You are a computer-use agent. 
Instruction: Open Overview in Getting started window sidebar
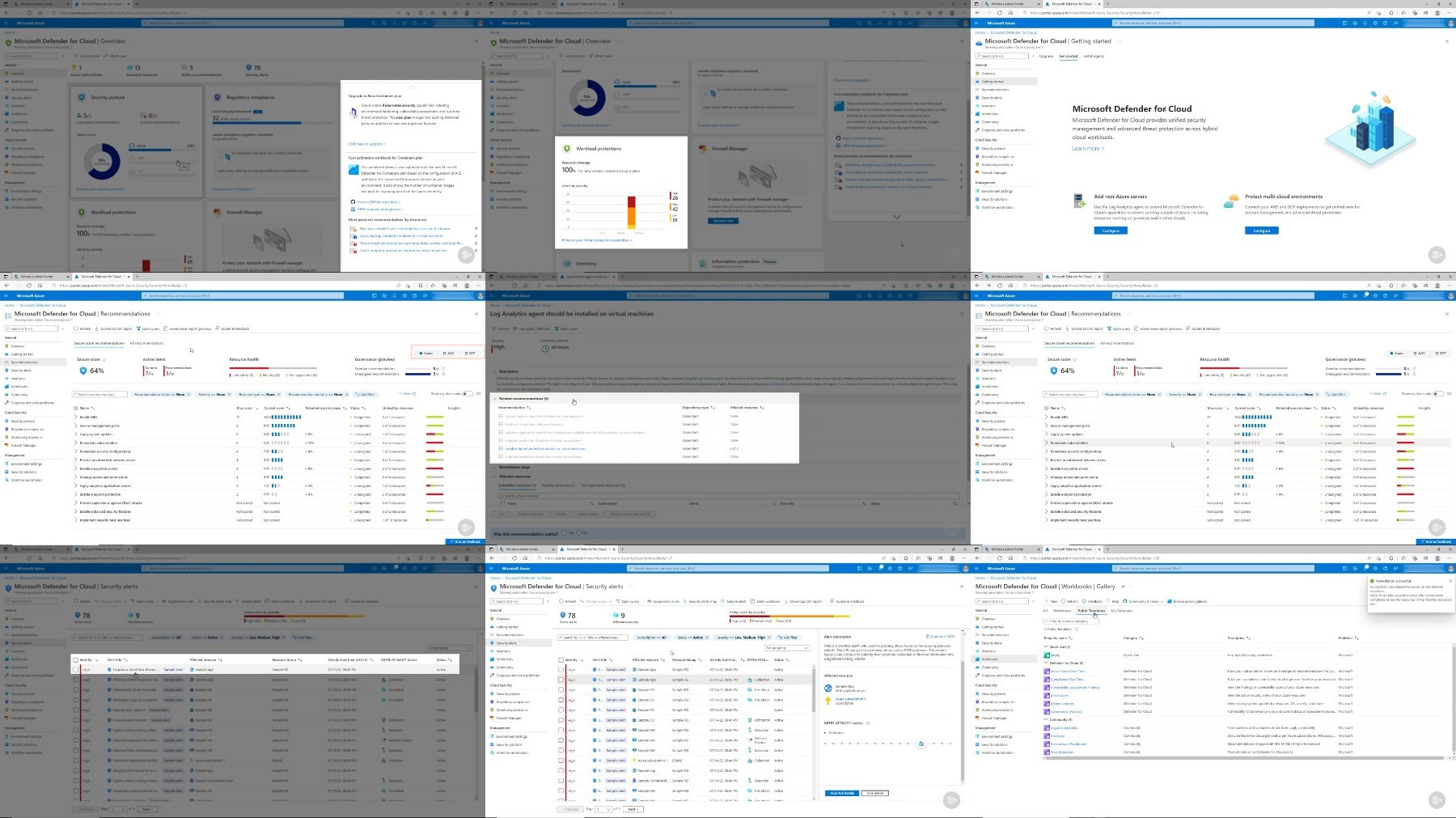(x=988, y=74)
